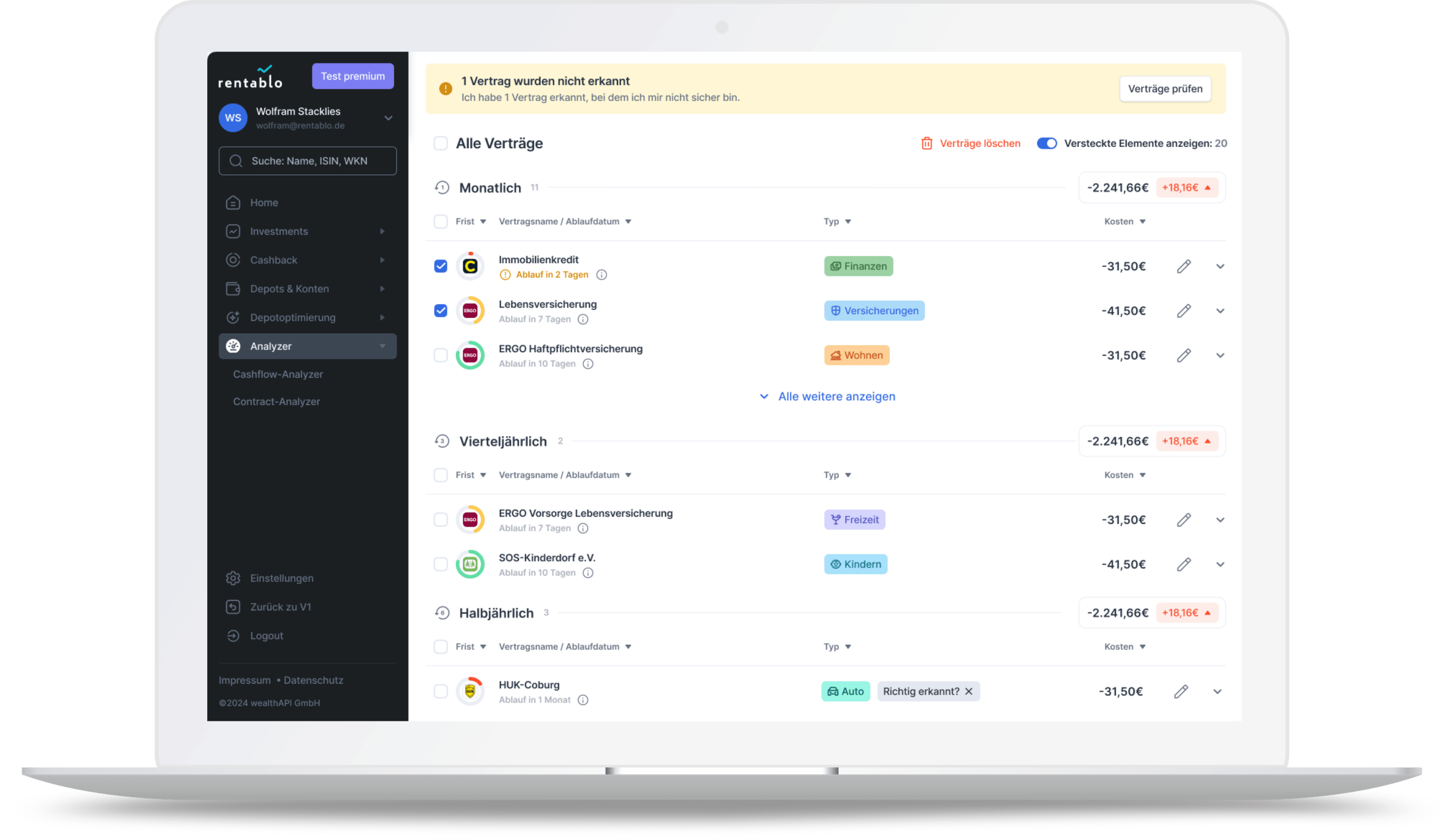This screenshot has width=1453, height=840.
Task: Select all in Vierteljährlich header checkbox
Action: (x=441, y=476)
